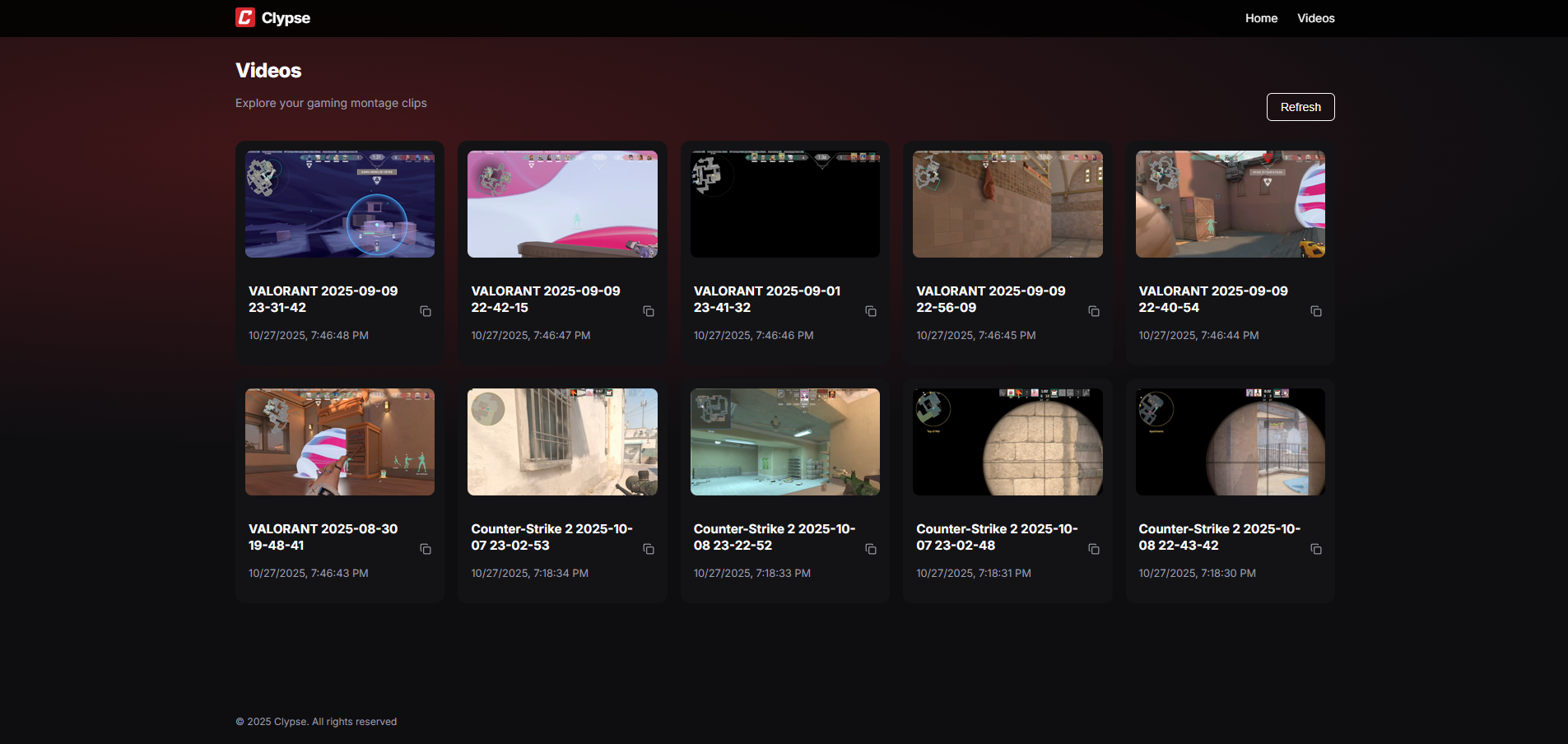Copy link for VALORANT 2025-09-09 22-42-15
Screen dimensions: 1568x744
[649, 311]
